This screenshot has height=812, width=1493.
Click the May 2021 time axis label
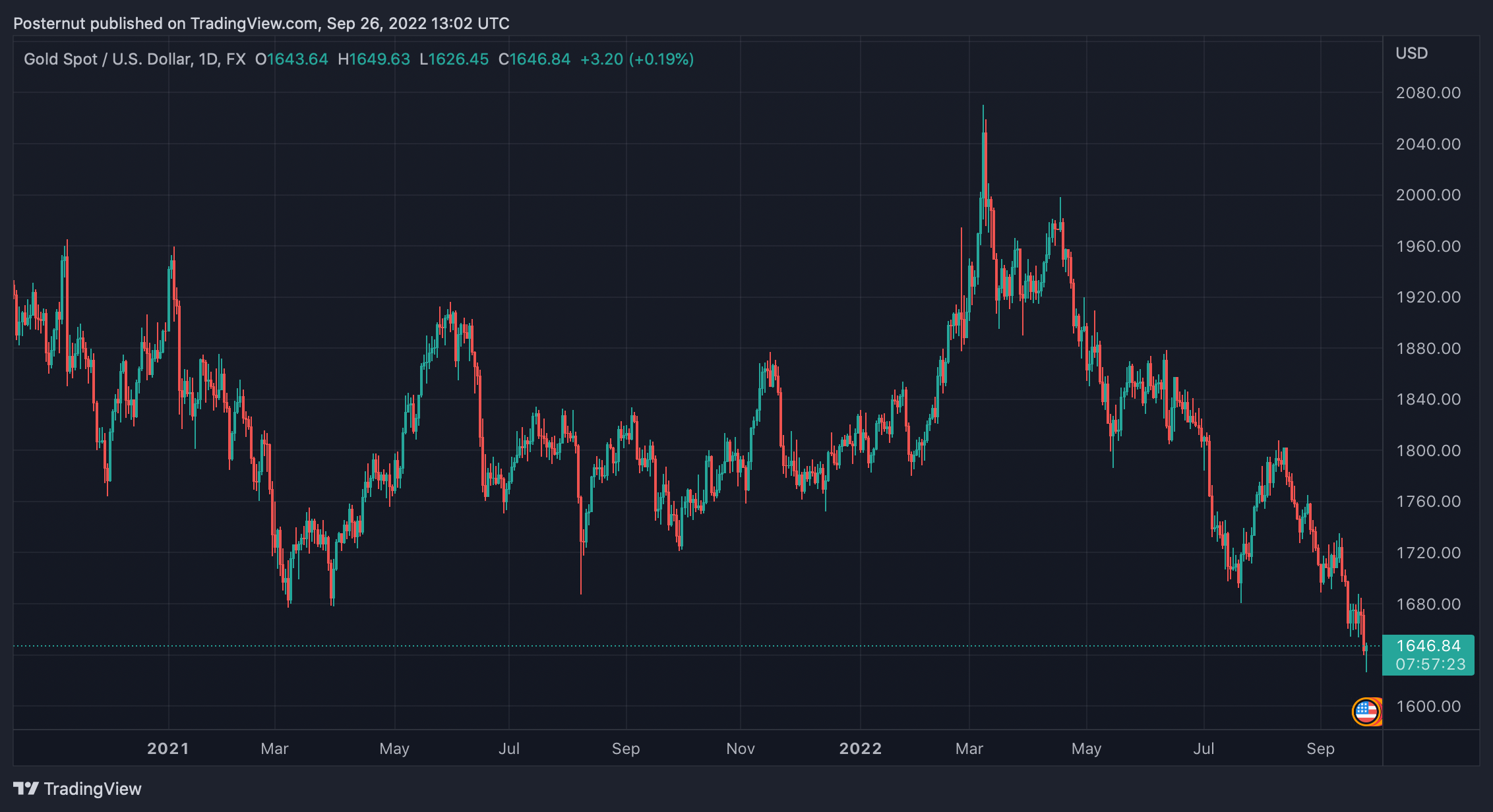point(394,749)
